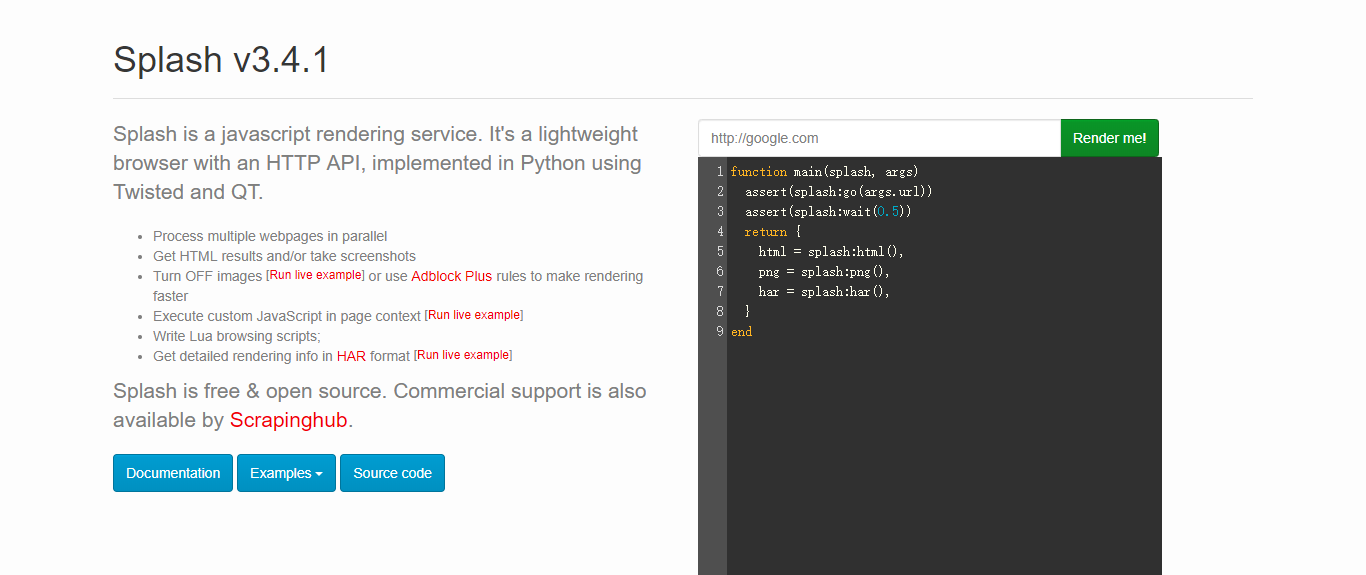Click 'Get HTML results and/or take screenshots' text

pos(284,256)
